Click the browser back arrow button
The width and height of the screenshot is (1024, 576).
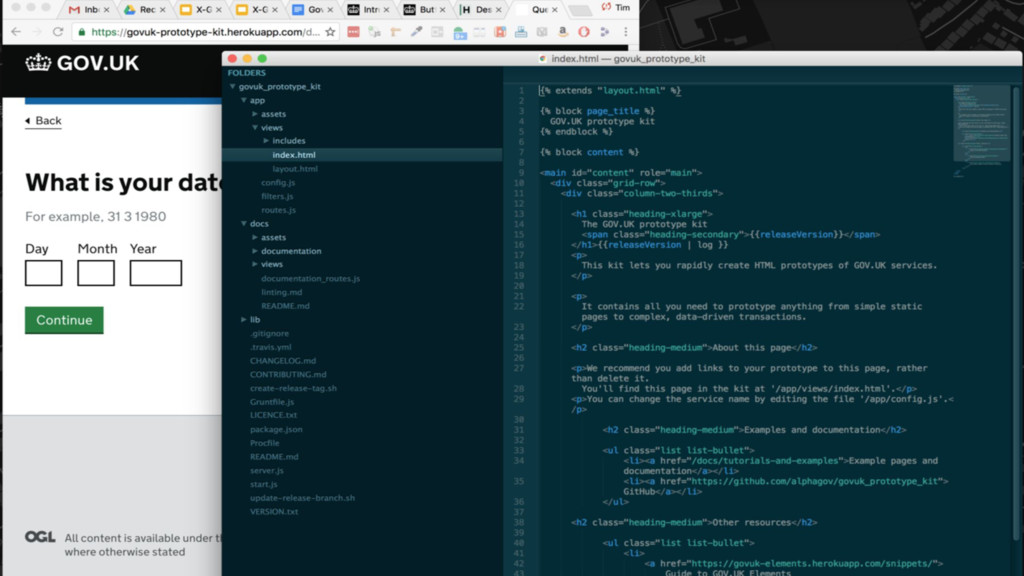[x=16, y=31]
